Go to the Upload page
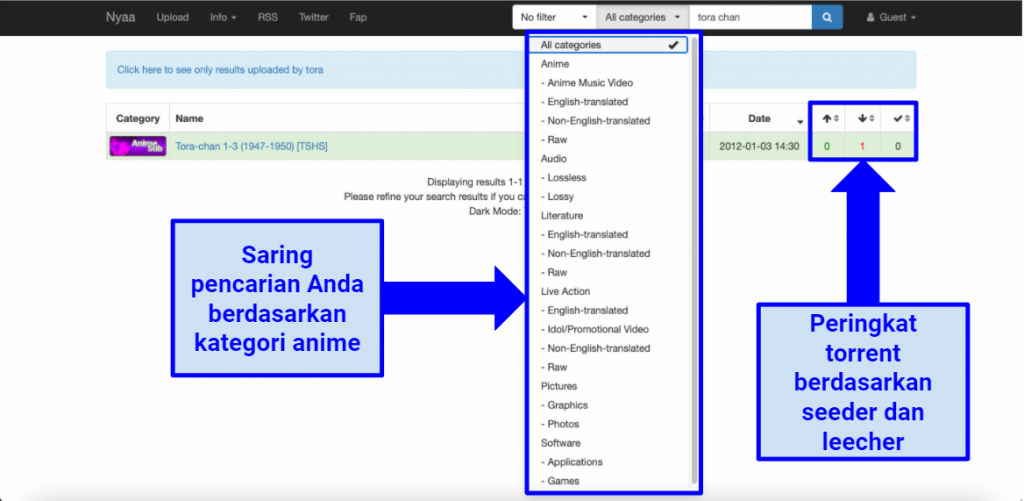Viewport: 1024px width, 501px height. click(x=172, y=17)
